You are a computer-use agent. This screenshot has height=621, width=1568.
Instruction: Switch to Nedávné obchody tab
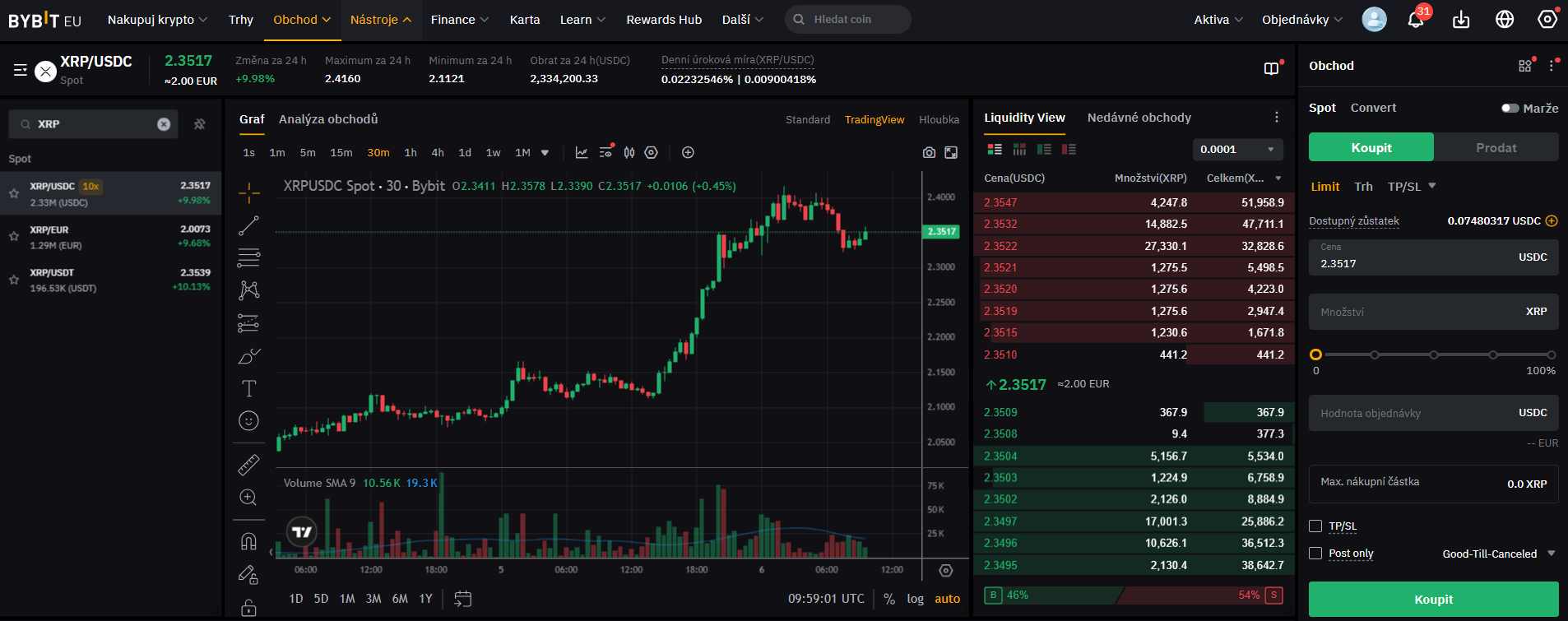(1139, 118)
